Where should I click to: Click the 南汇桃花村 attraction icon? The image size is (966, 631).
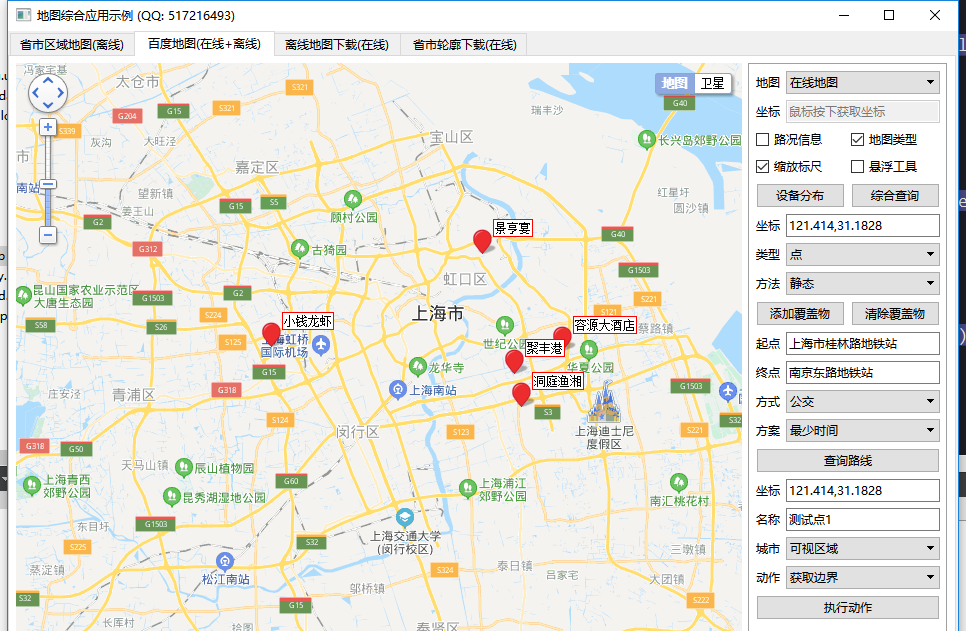678,482
